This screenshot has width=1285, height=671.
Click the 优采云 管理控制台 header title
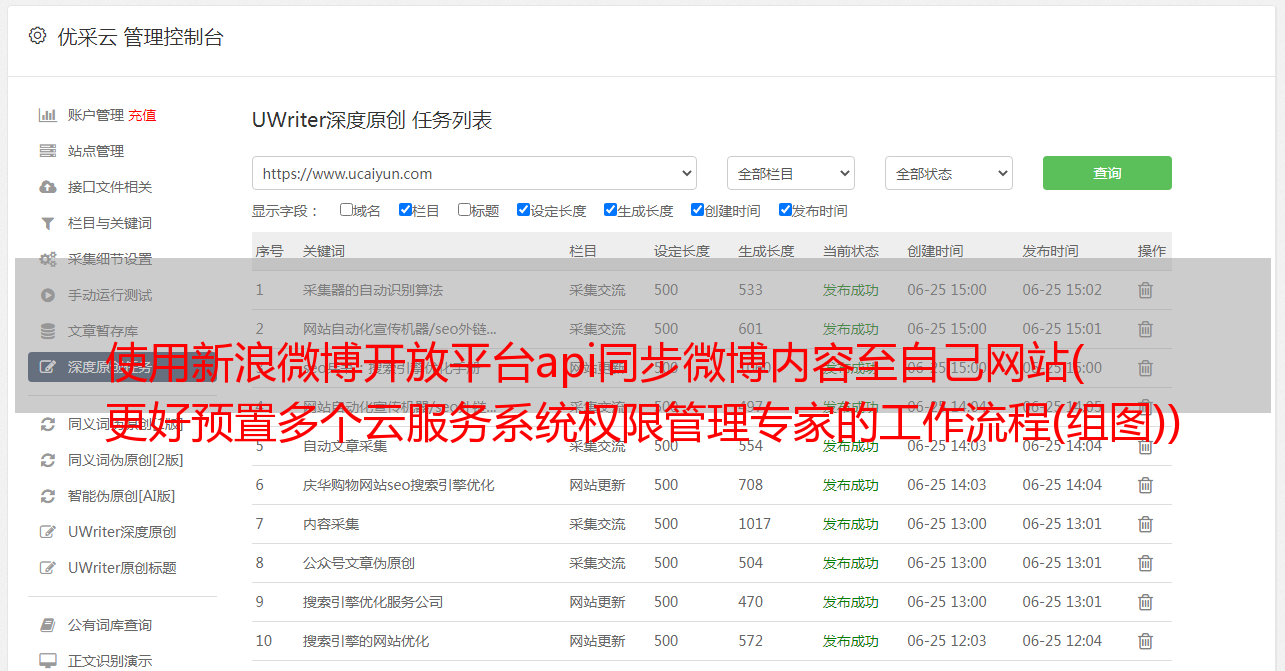point(140,37)
